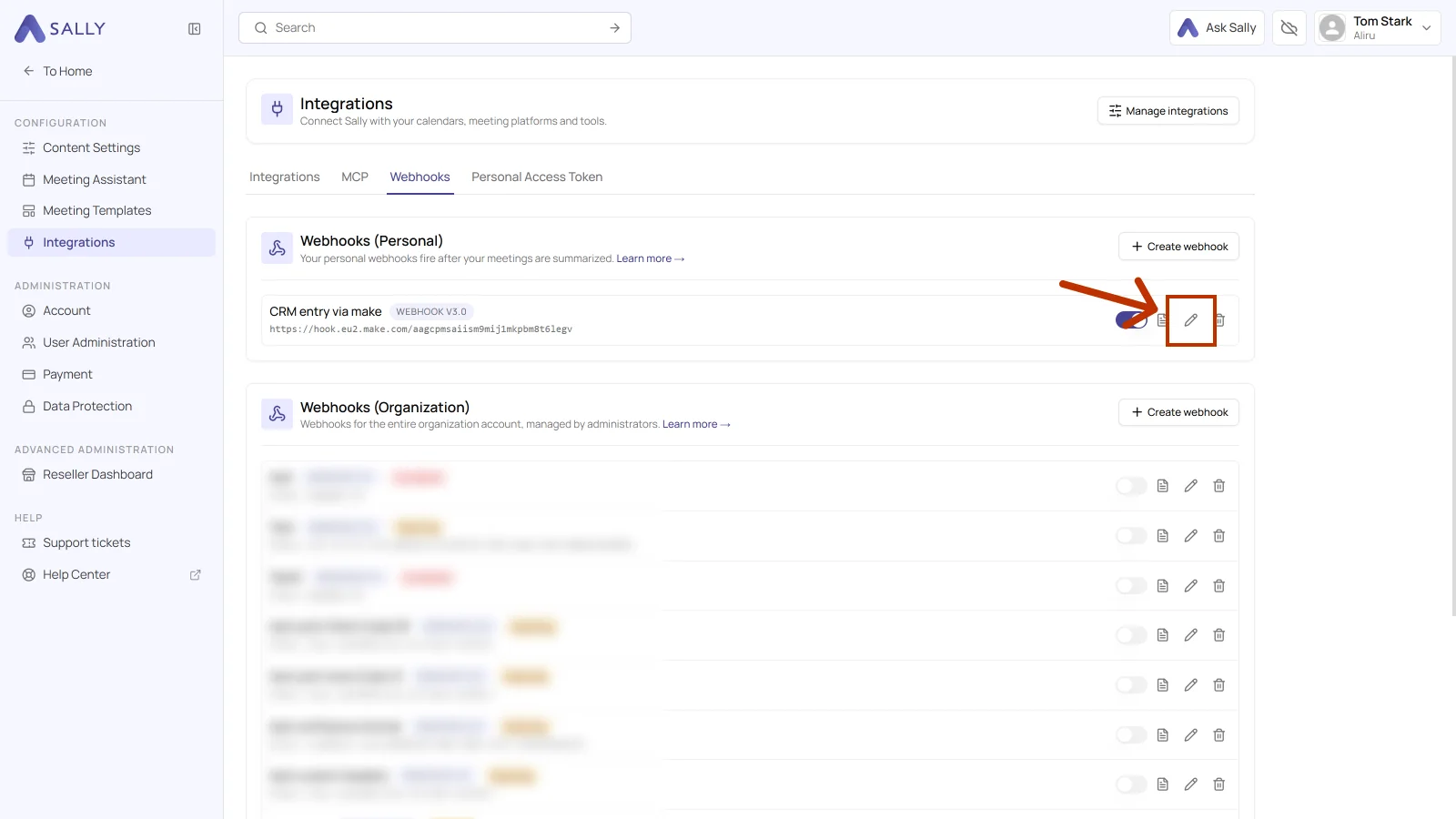Go to Meeting Assistant

pos(111,180)
